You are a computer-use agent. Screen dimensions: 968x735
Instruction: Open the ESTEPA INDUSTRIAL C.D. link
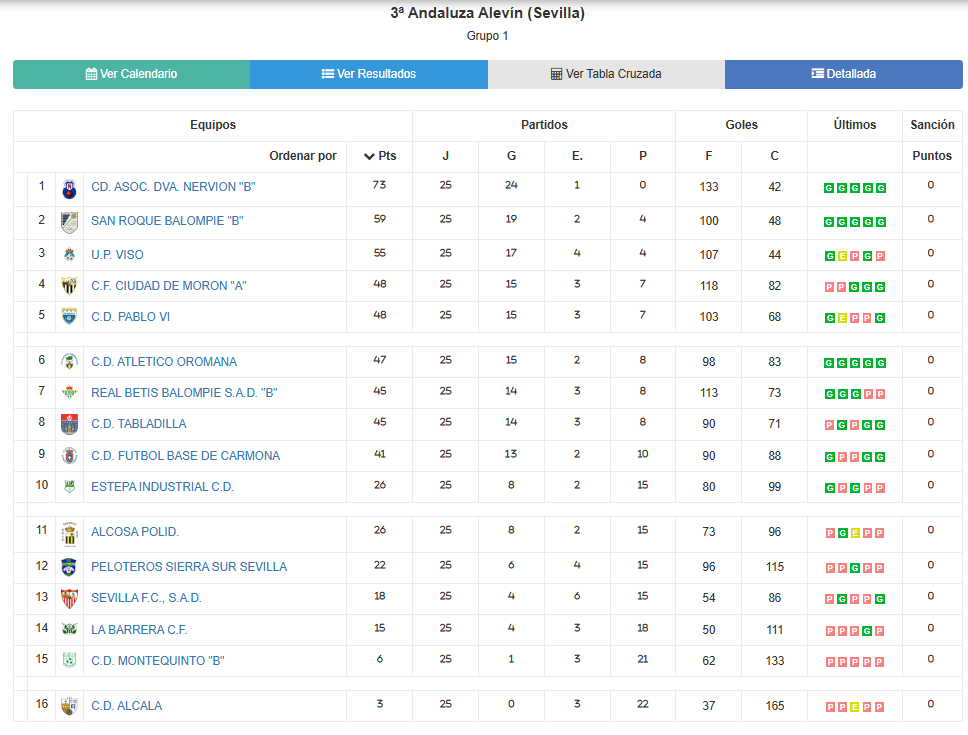pos(162,487)
